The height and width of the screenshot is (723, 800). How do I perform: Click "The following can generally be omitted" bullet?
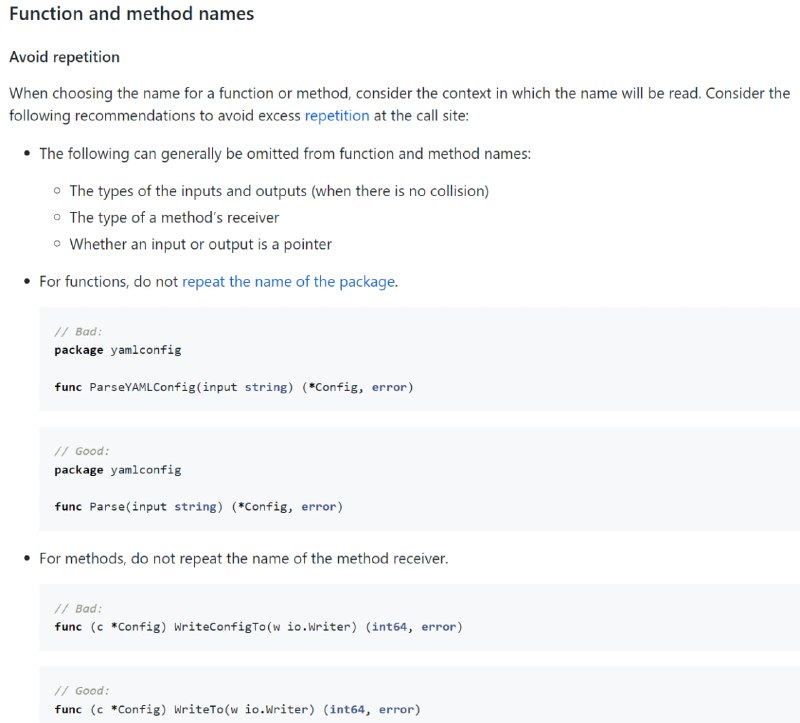pyautogui.click(x=285, y=154)
